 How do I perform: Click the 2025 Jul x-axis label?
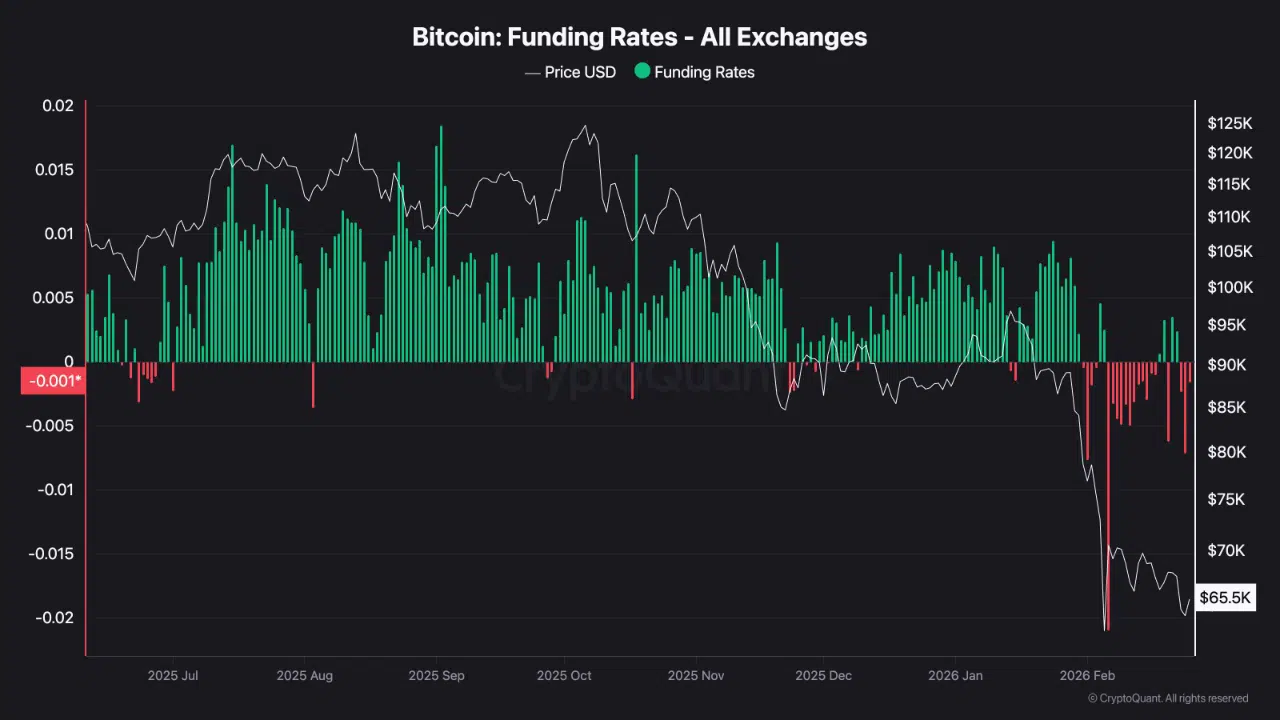pyautogui.click(x=175, y=676)
